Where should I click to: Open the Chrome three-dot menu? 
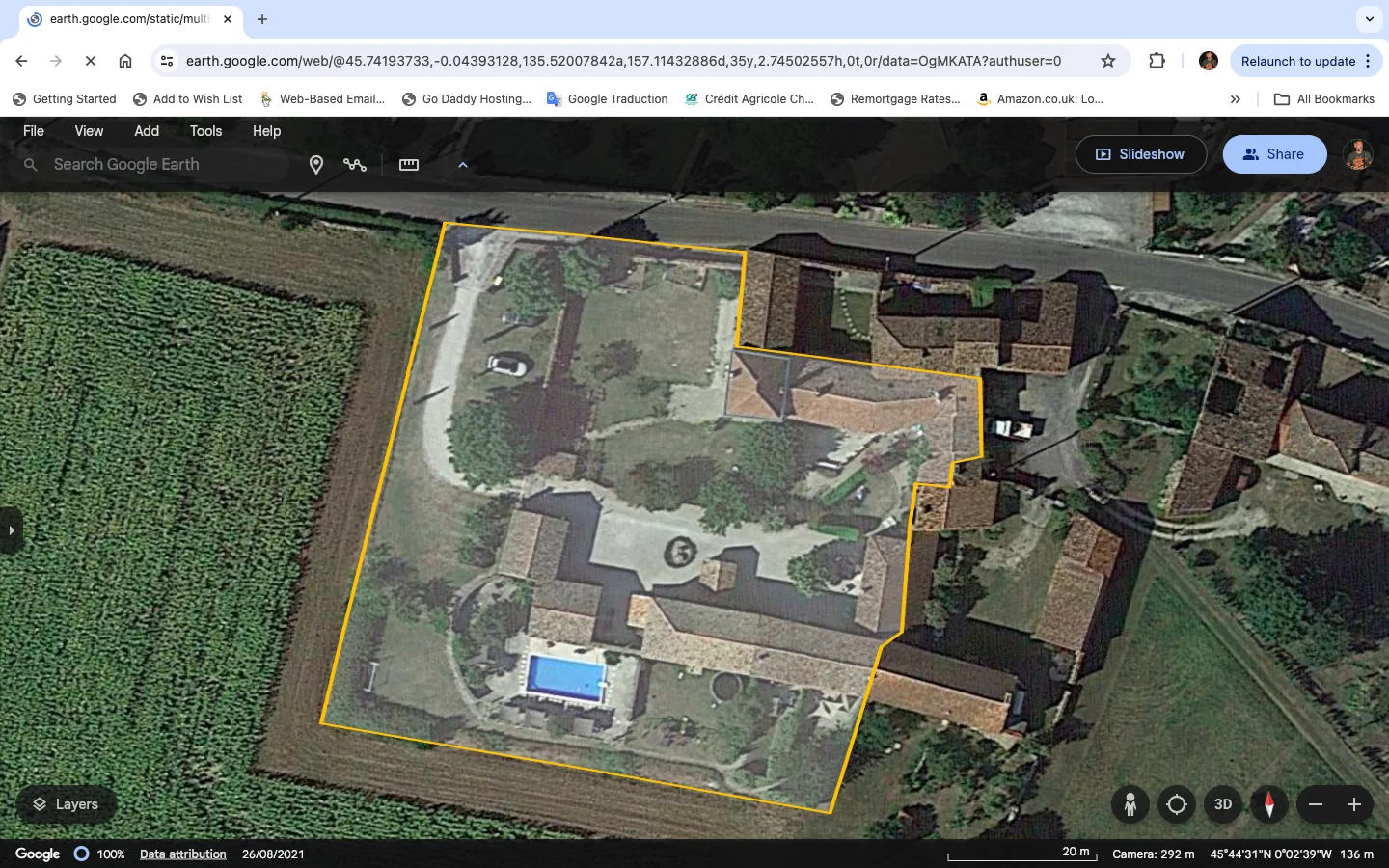[1368, 61]
